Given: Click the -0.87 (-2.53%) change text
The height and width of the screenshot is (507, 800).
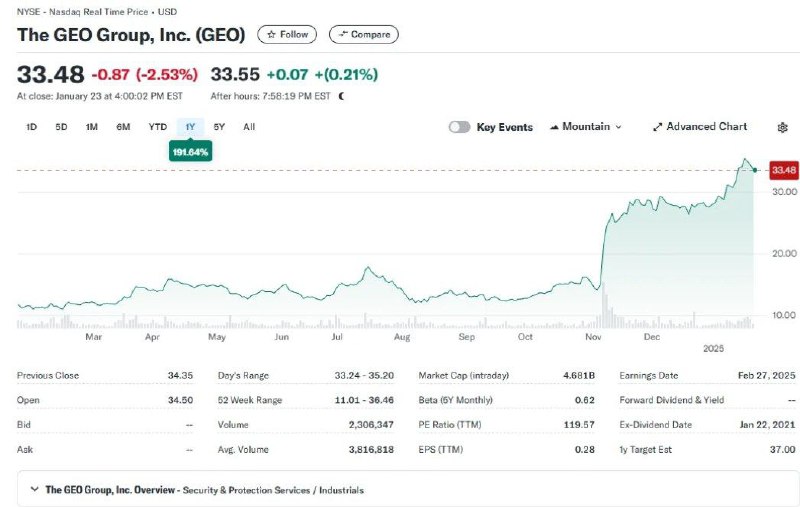Looking at the screenshot, I should pyautogui.click(x=144, y=74).
